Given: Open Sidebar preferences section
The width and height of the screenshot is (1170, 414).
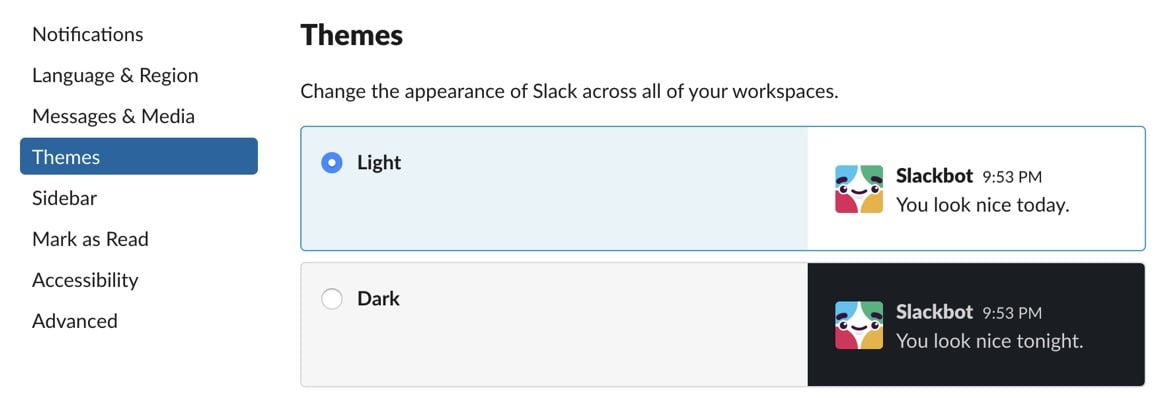Looking at the screenshot, I should tap(64, 198).
